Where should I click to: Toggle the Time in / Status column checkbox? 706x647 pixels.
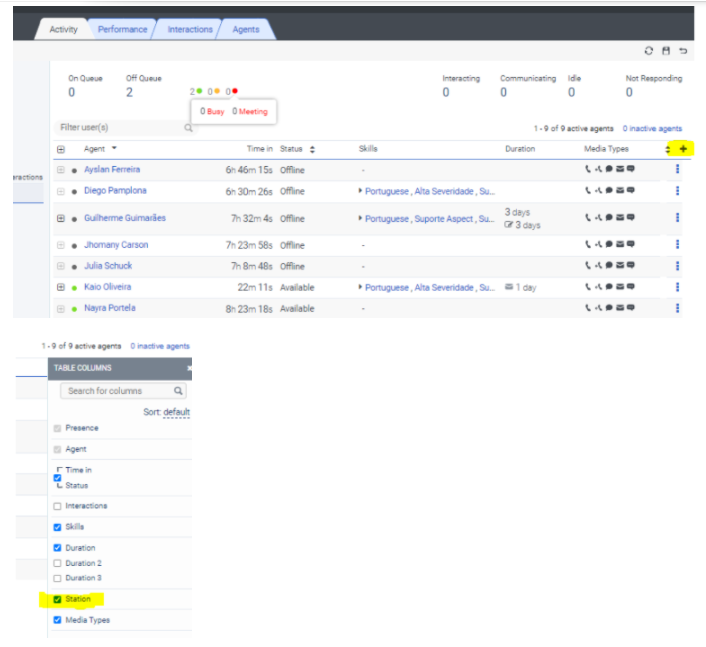click(57, 478)
